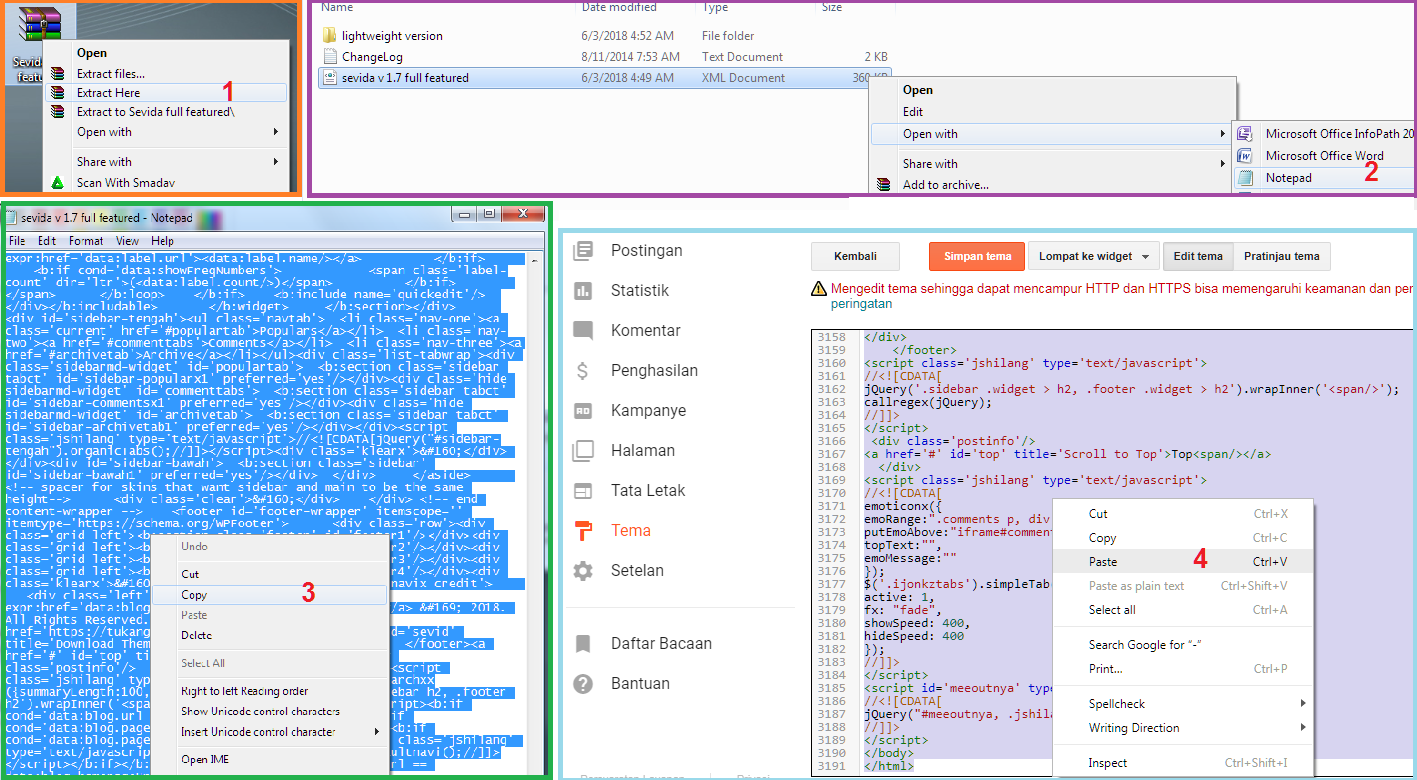
Task: Click Search Google for entry
Action: [1182, 645]
